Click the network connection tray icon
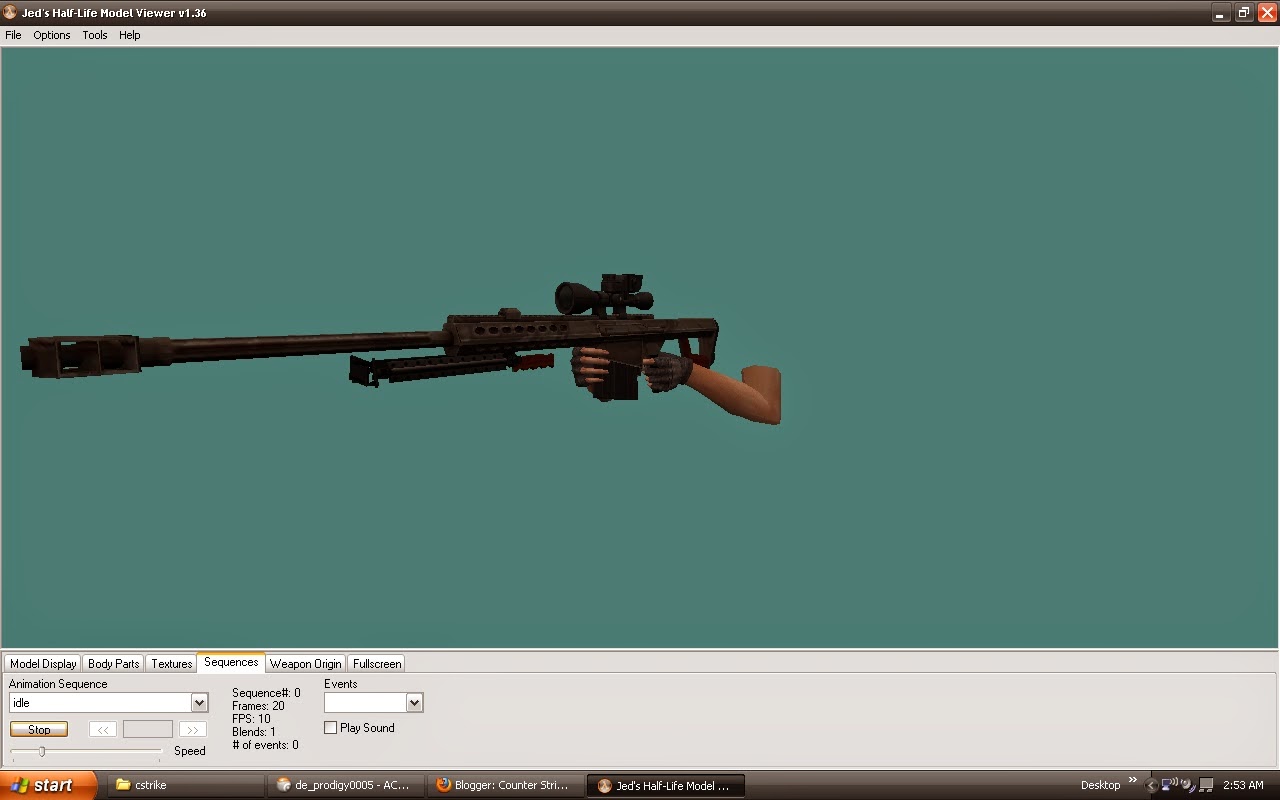 (x=1169, y=785)
